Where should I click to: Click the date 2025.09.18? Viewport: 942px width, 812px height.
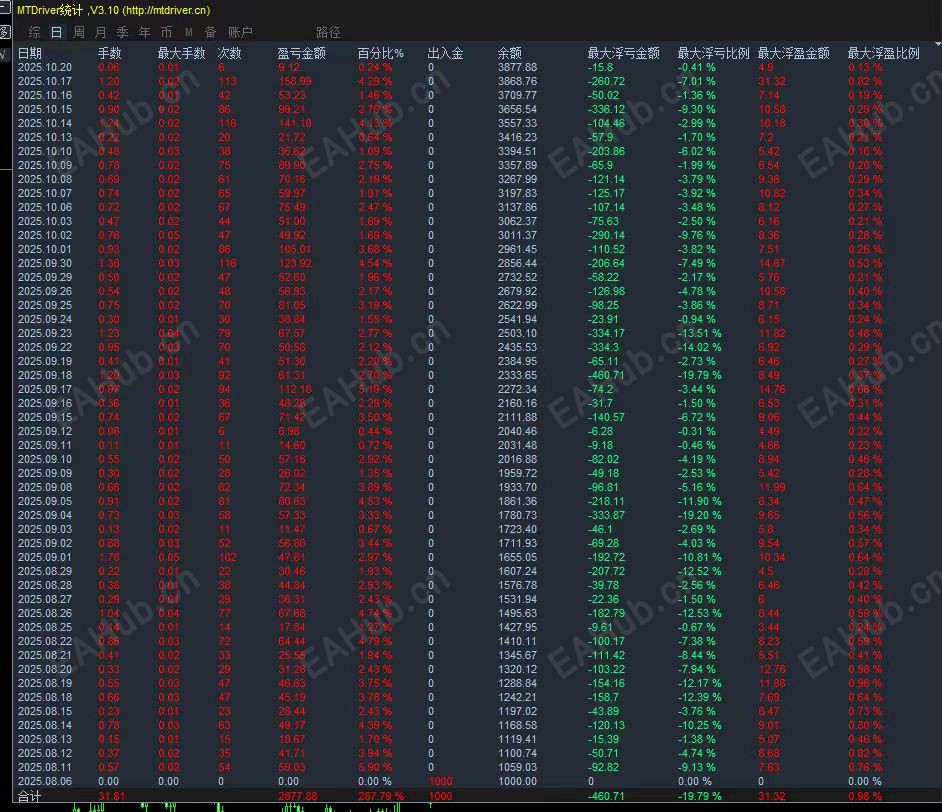pyautogui.click(x=45, y=375)
